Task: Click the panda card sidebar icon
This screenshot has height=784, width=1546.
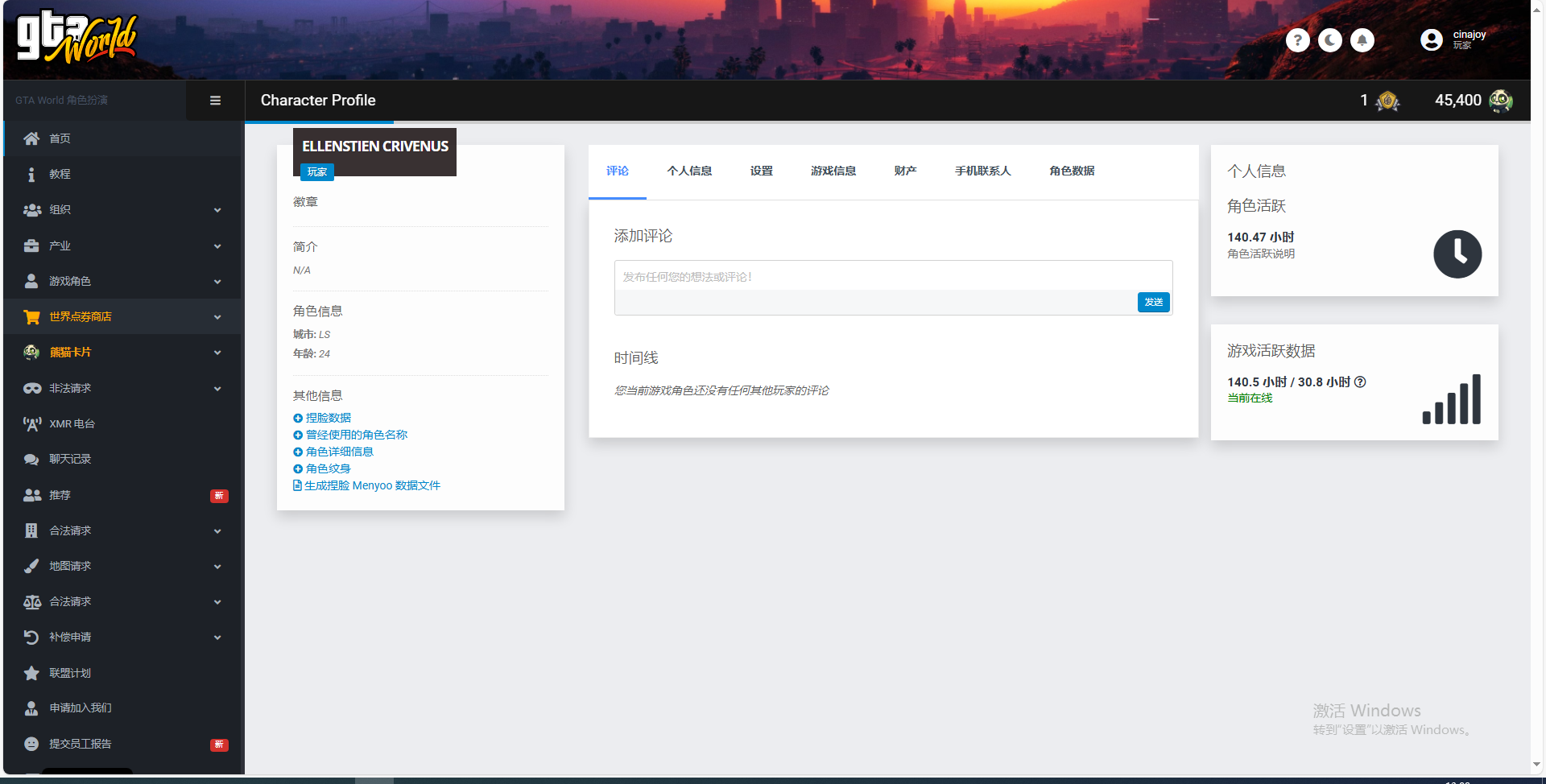Action: pyautogui.click(x=31, y=352)
